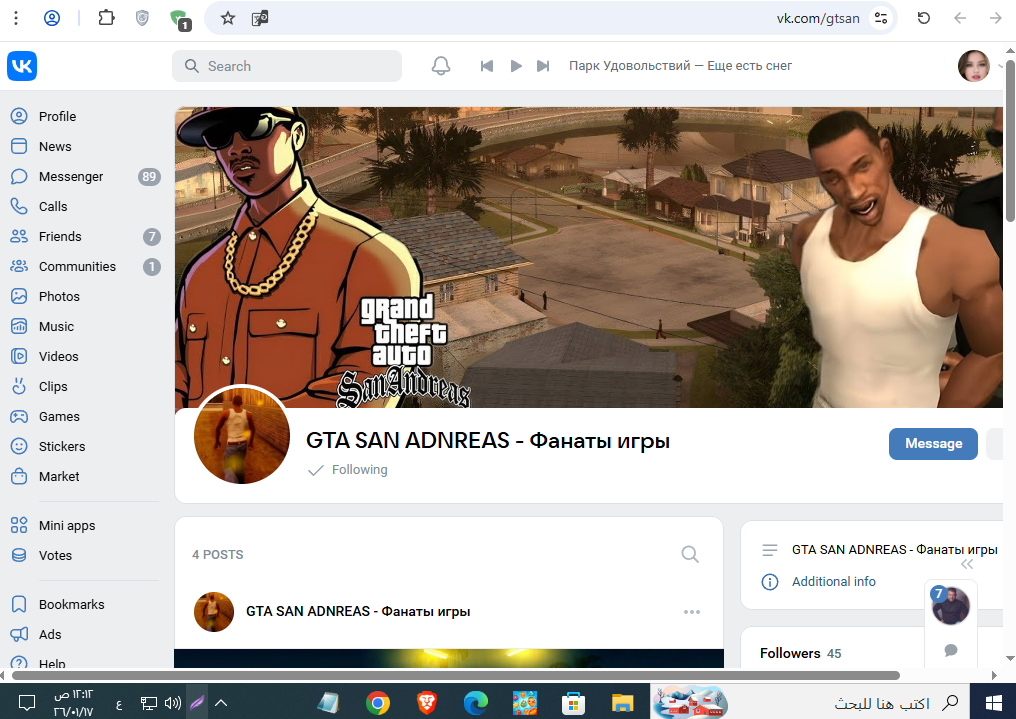1016x719 pixels.
Task: Open File Explorer from the taskbar
Action: [622, 703]
